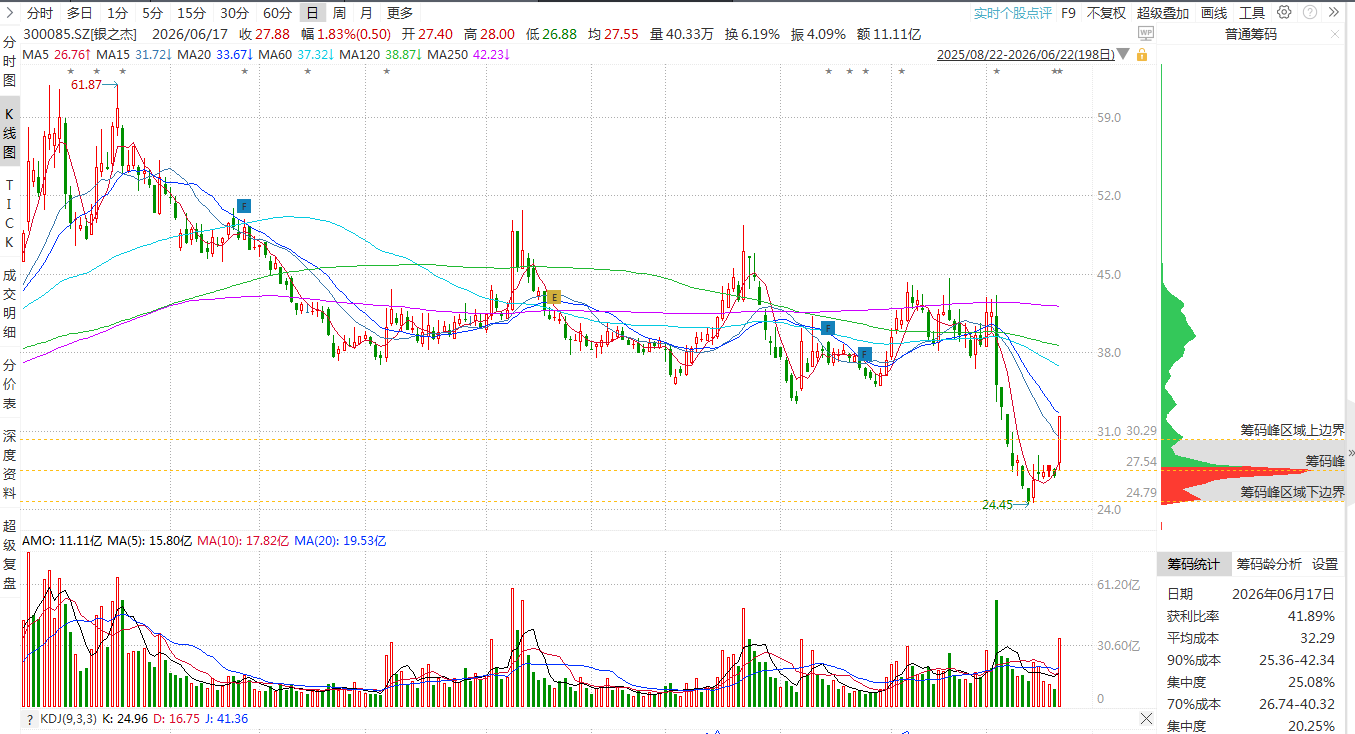
Task: Switch to the 多日 period tab
Action: coord(80,13)
